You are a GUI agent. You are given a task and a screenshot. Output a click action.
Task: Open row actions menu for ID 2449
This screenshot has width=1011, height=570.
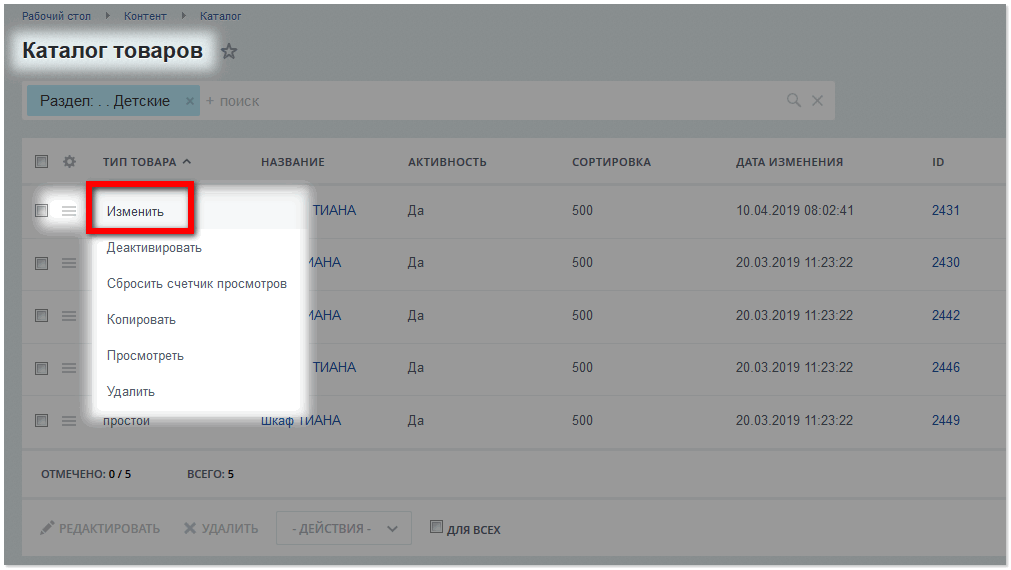pos(69,421)
